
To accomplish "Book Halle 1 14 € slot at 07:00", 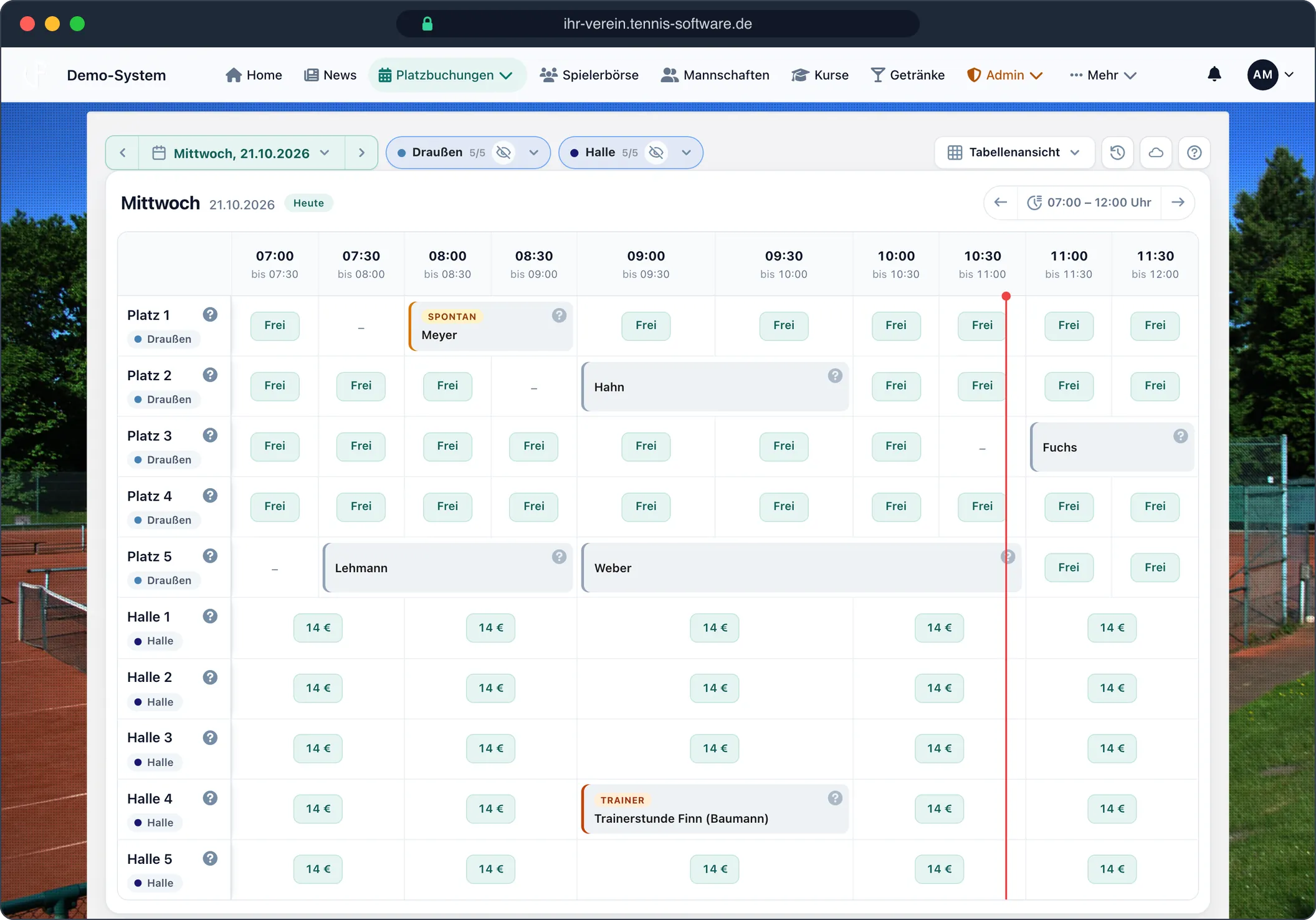I will click(318, 628).
